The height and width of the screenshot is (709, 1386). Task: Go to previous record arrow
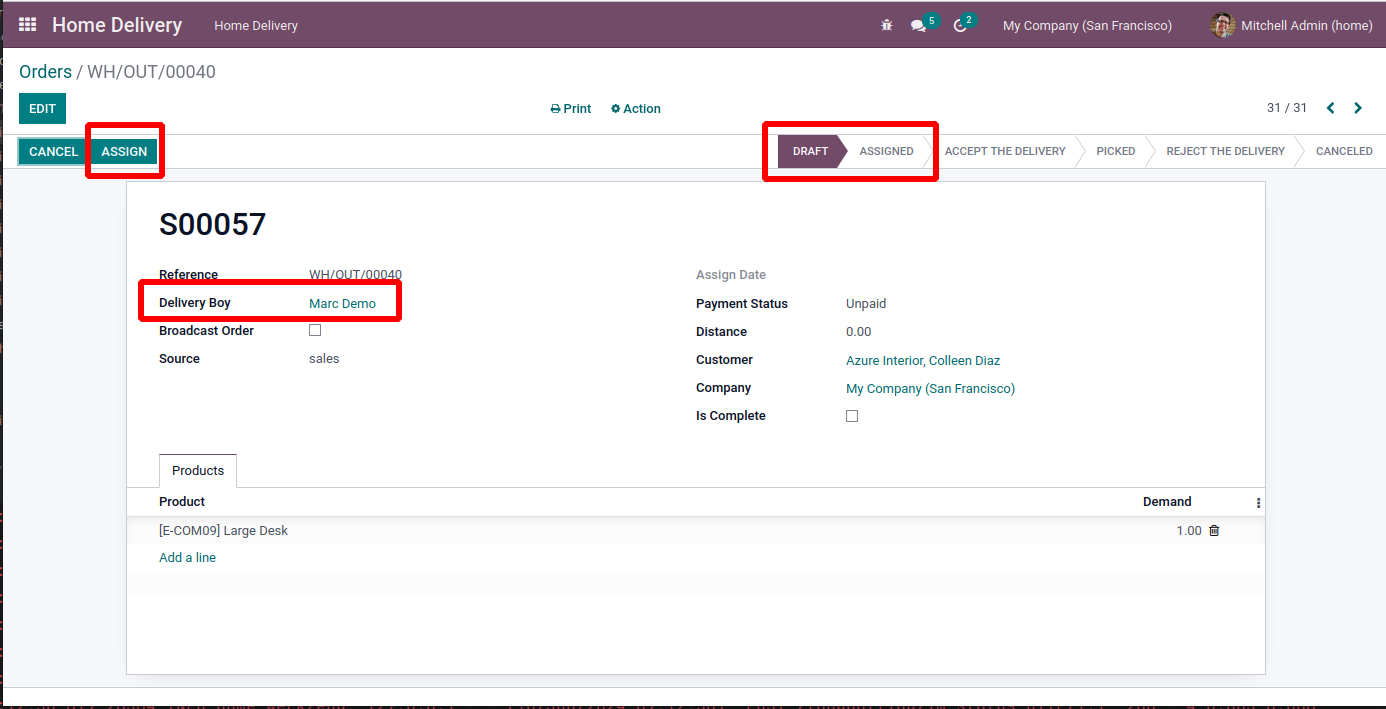1331,108
